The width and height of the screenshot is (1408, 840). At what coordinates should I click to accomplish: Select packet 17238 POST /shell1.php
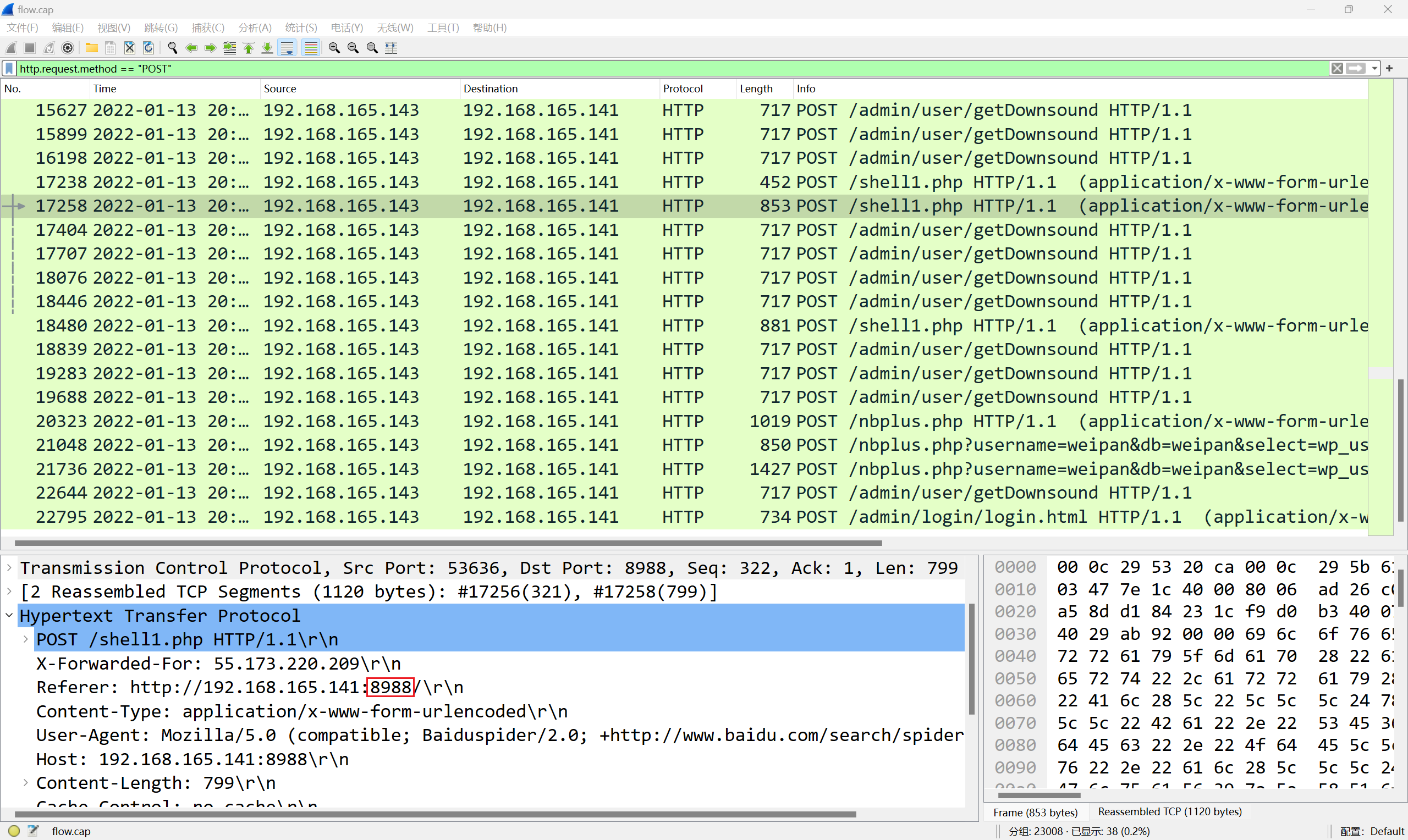(684, 183)
